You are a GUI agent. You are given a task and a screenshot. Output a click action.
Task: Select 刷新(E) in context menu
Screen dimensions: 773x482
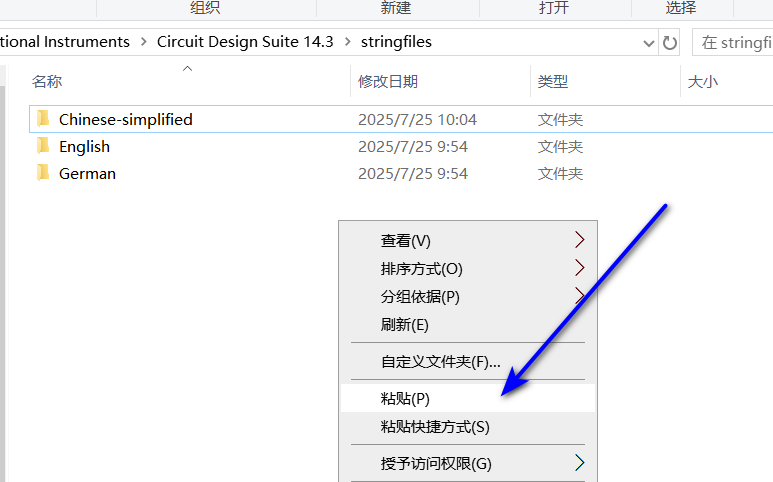[404, 324]
